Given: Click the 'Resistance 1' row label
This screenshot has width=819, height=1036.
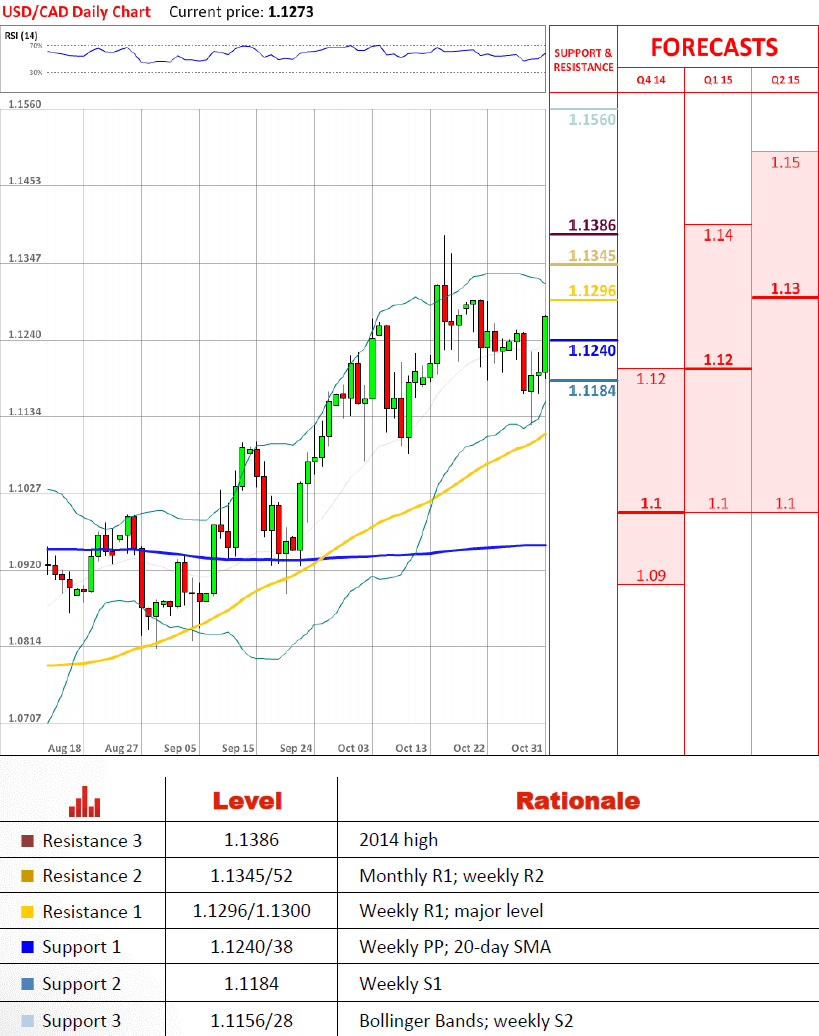Looking at the screenshot, I should tap(92, 912).
